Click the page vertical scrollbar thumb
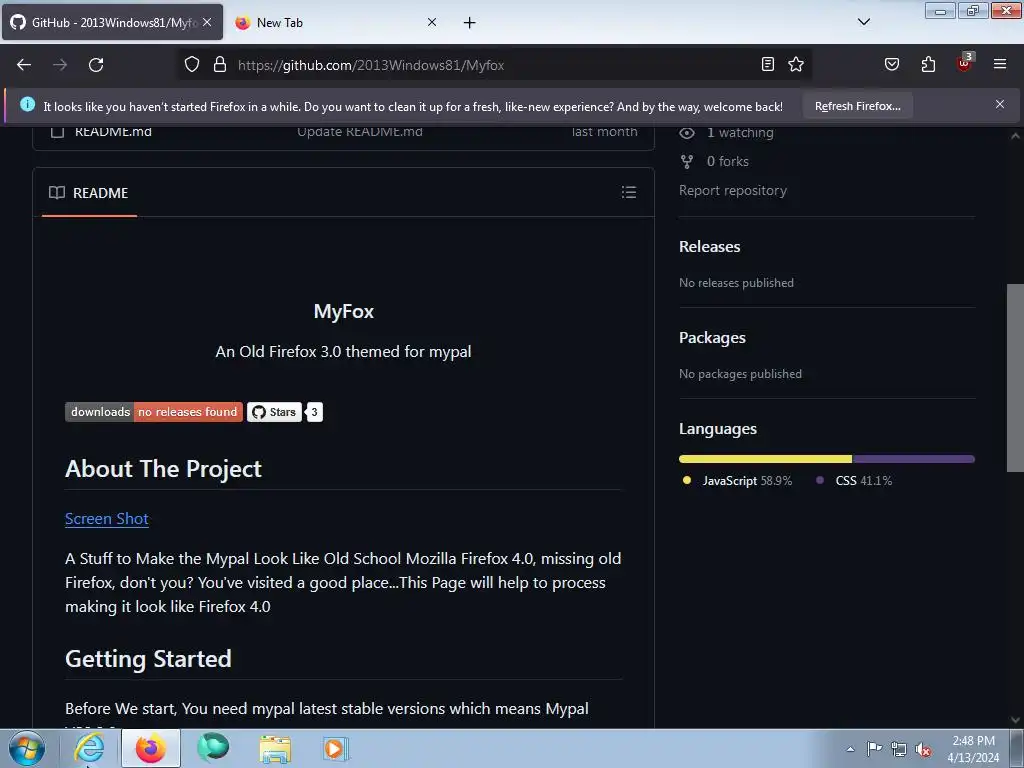This screenshot has height=768, width=1024. pyautogui.click(x=1015, y=377)
